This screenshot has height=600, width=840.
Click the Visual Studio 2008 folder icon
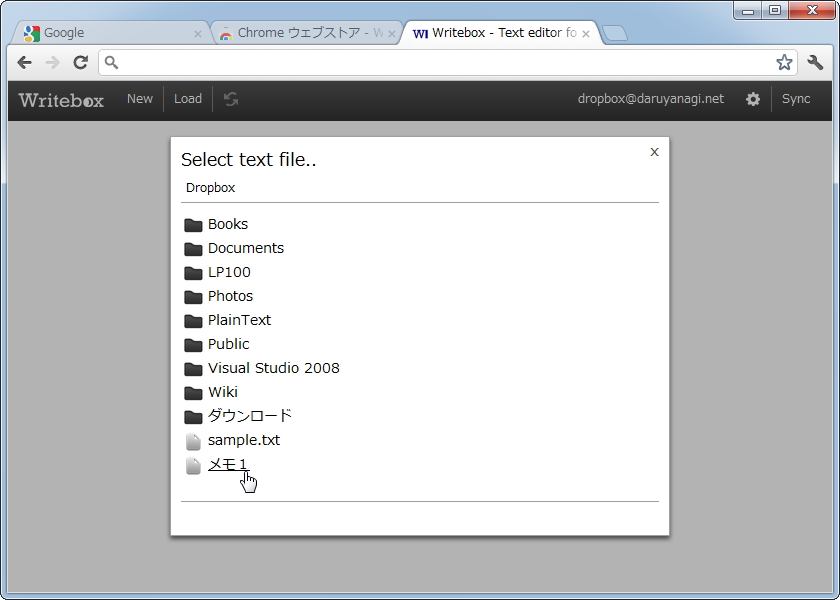193,369
